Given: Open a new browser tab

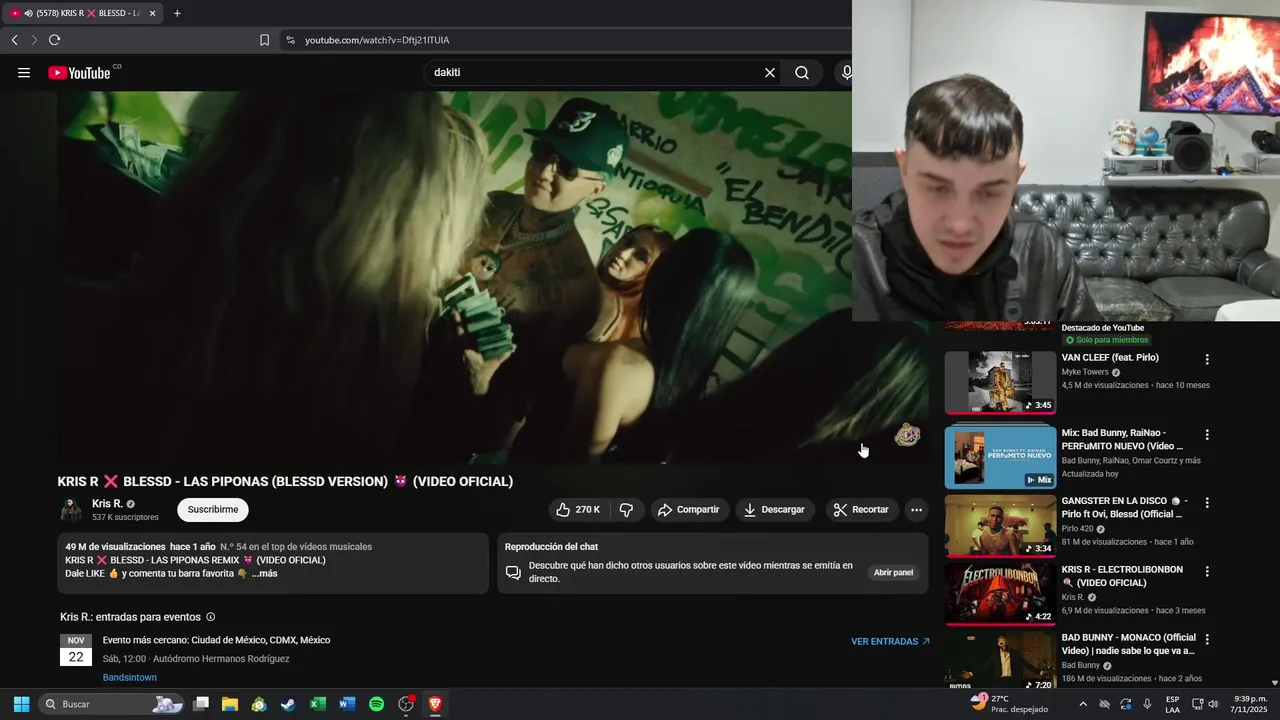Looking at the screenshot, I should (177, 13).
